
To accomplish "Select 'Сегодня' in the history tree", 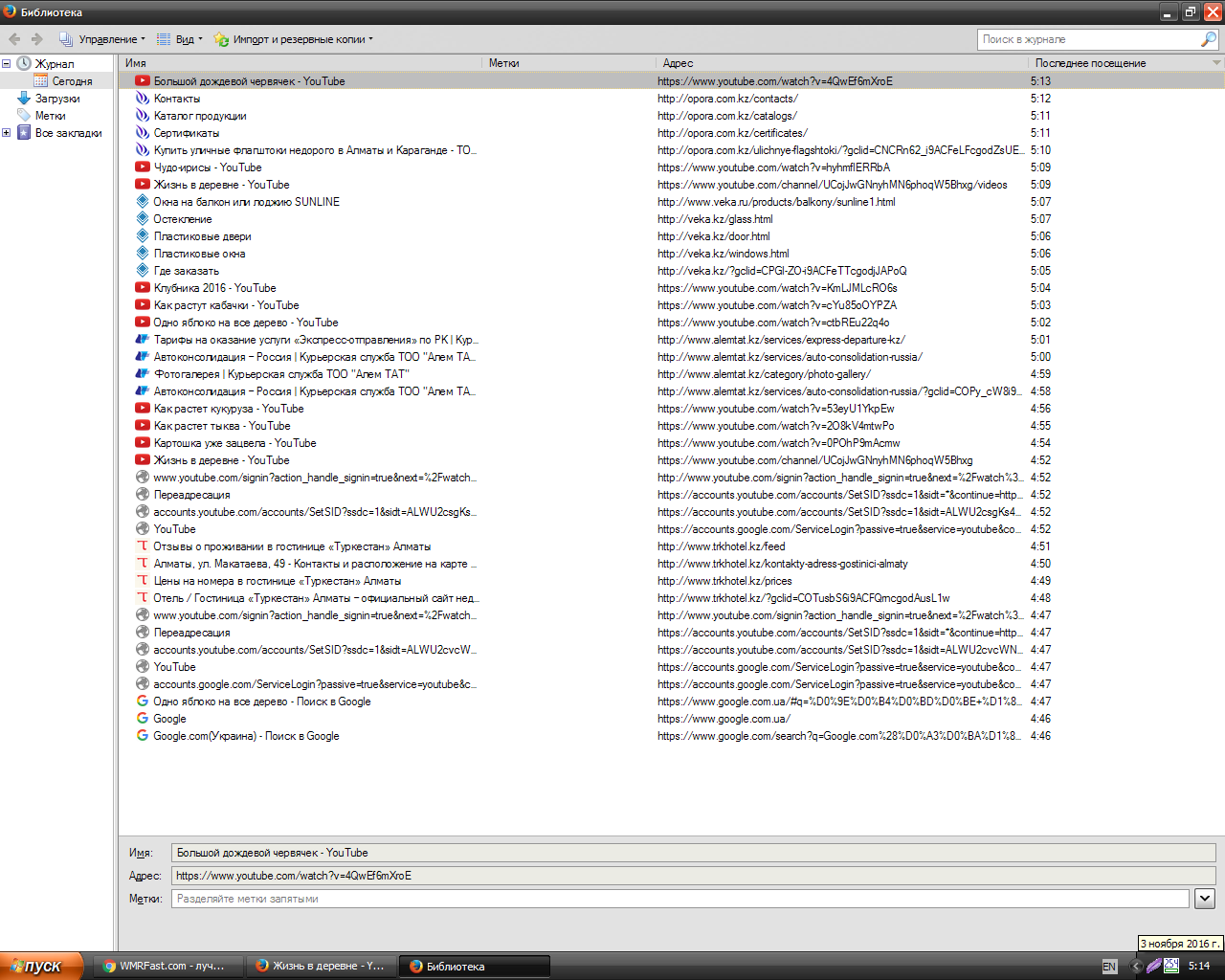I will click(x=72, y=81).
